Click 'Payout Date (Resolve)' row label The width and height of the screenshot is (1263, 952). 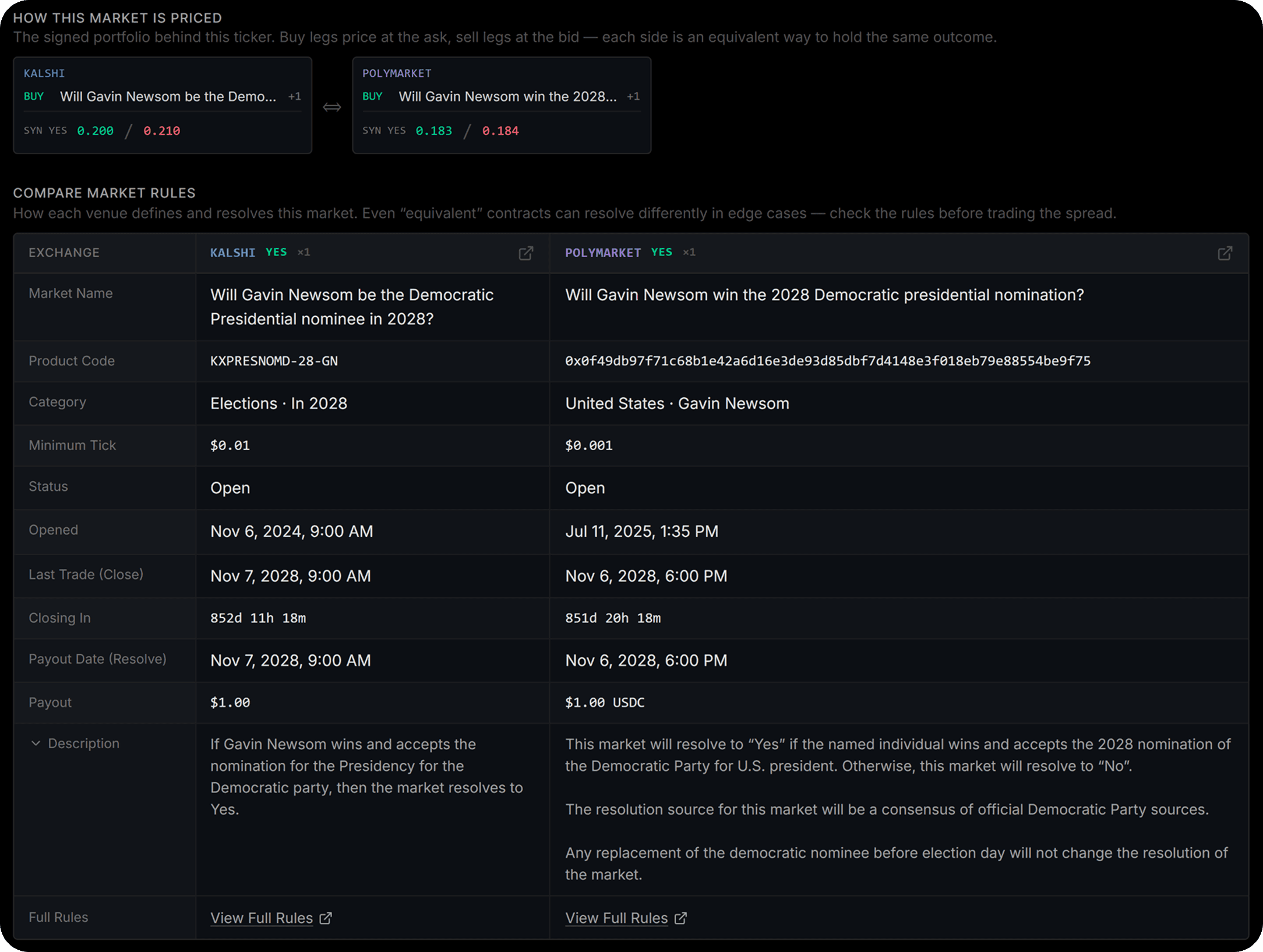point(97,659)
